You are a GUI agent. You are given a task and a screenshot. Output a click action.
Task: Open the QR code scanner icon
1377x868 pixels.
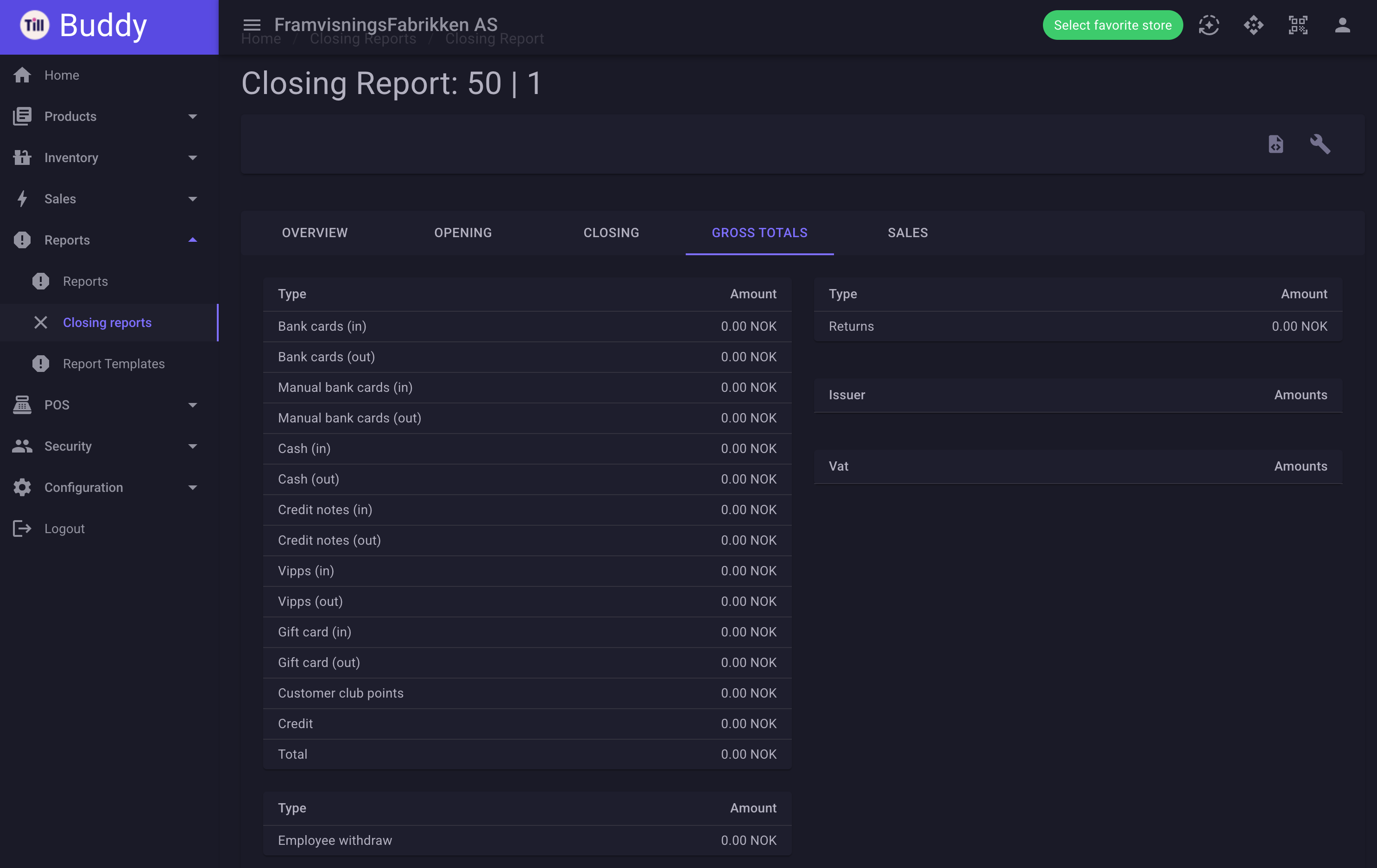point(1298,25)
